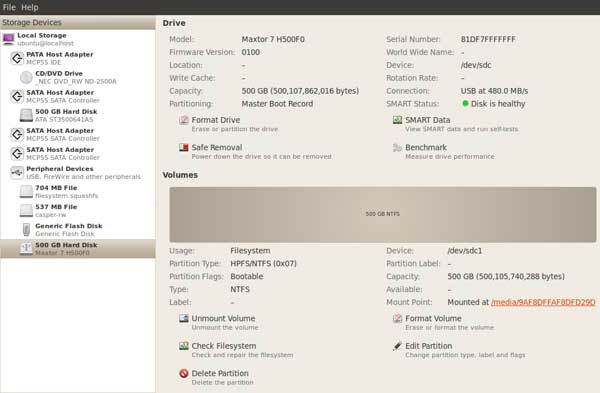
Task: Click the firmware version value '0100'
Action: 251,52
